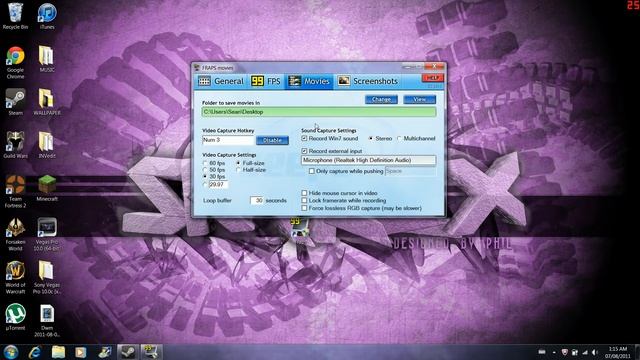Viewport: 640px width, 360px height.
Task: Click Disable next to the video capture hotkey
Action: click(x=272, y=140)
